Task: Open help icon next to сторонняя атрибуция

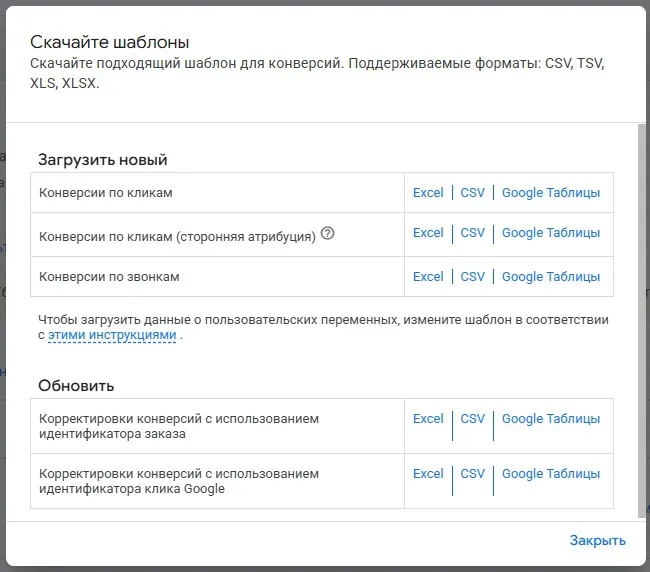Action: point(327,233)
